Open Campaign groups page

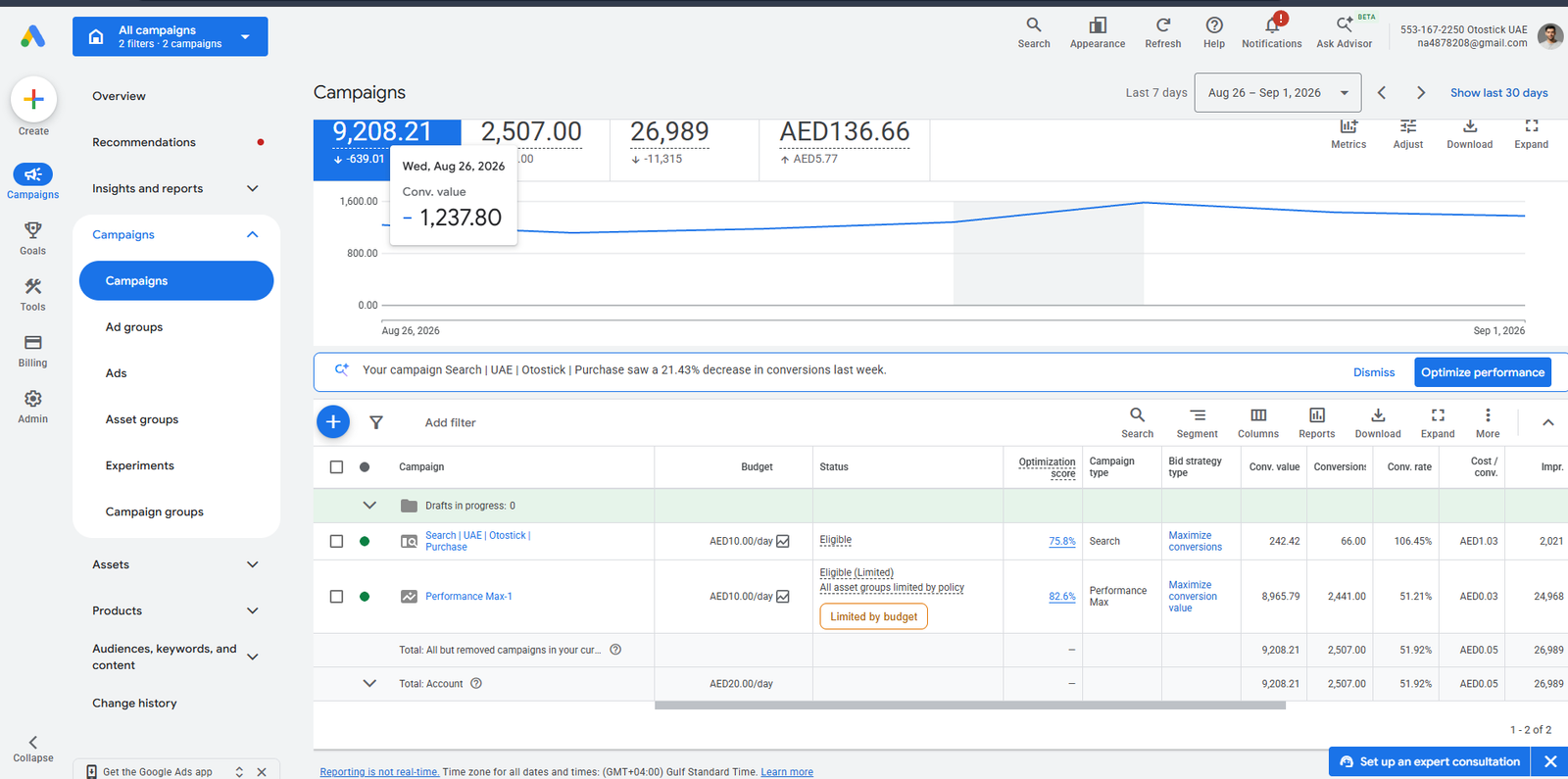(x=155, y=511)
